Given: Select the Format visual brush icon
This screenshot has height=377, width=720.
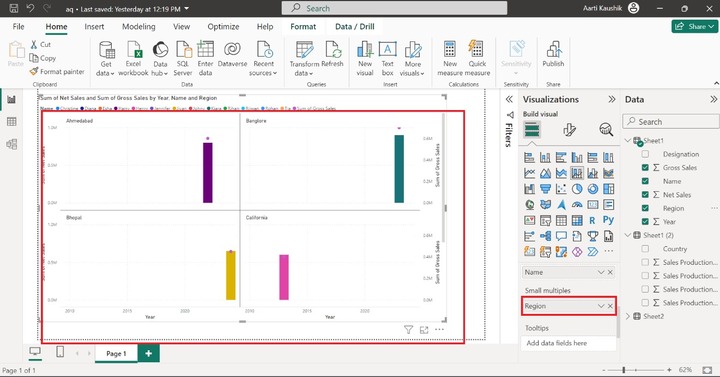Looking at the screenshot, I should 569,130.
